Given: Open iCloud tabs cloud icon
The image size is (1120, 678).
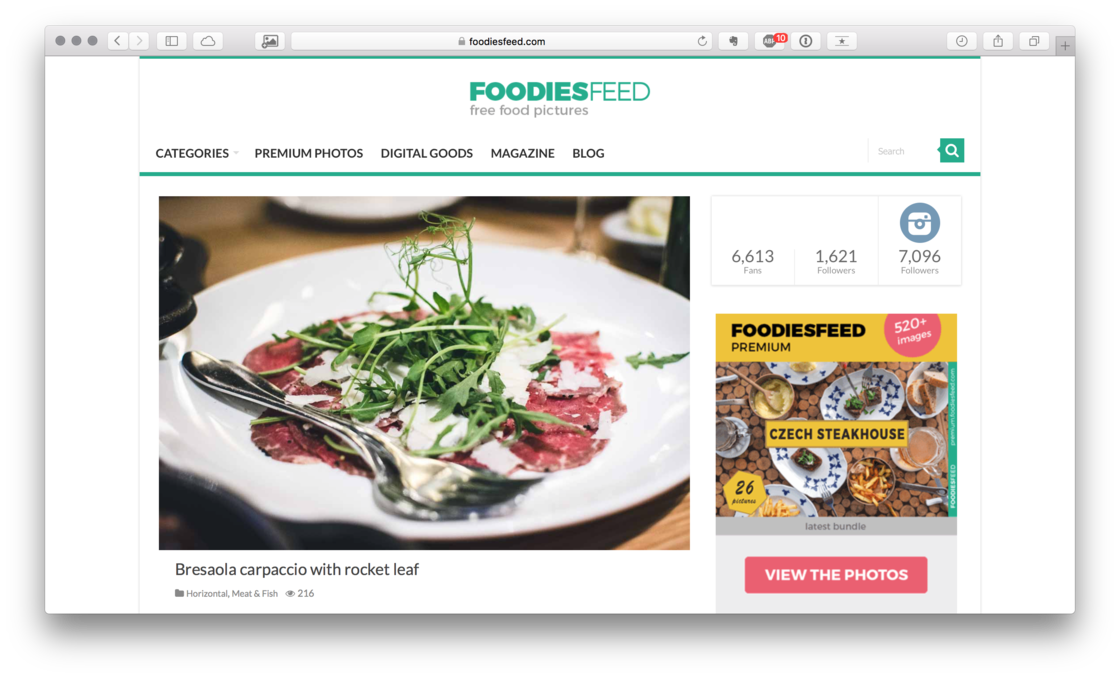Looking at the screenshot, I should 208,41.
